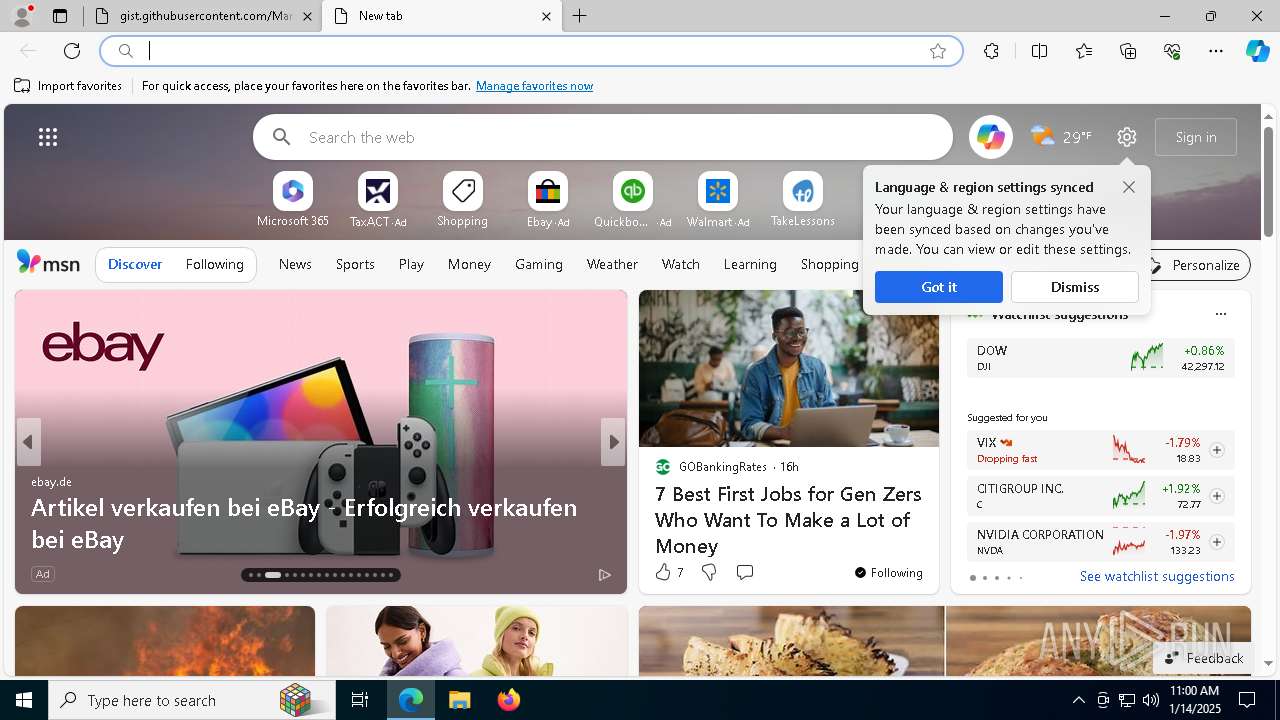Open the Microsoft 365 shortcut
This screenshot has width=1280, height=720.
293,200
